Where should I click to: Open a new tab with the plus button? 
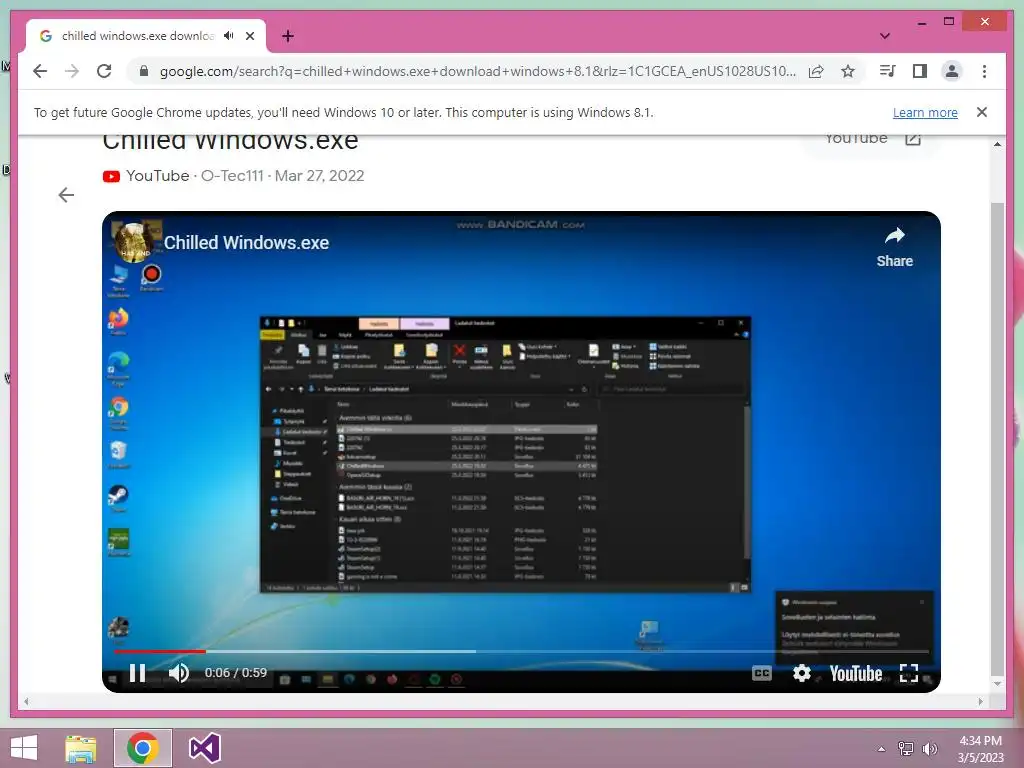pos(287,36)
